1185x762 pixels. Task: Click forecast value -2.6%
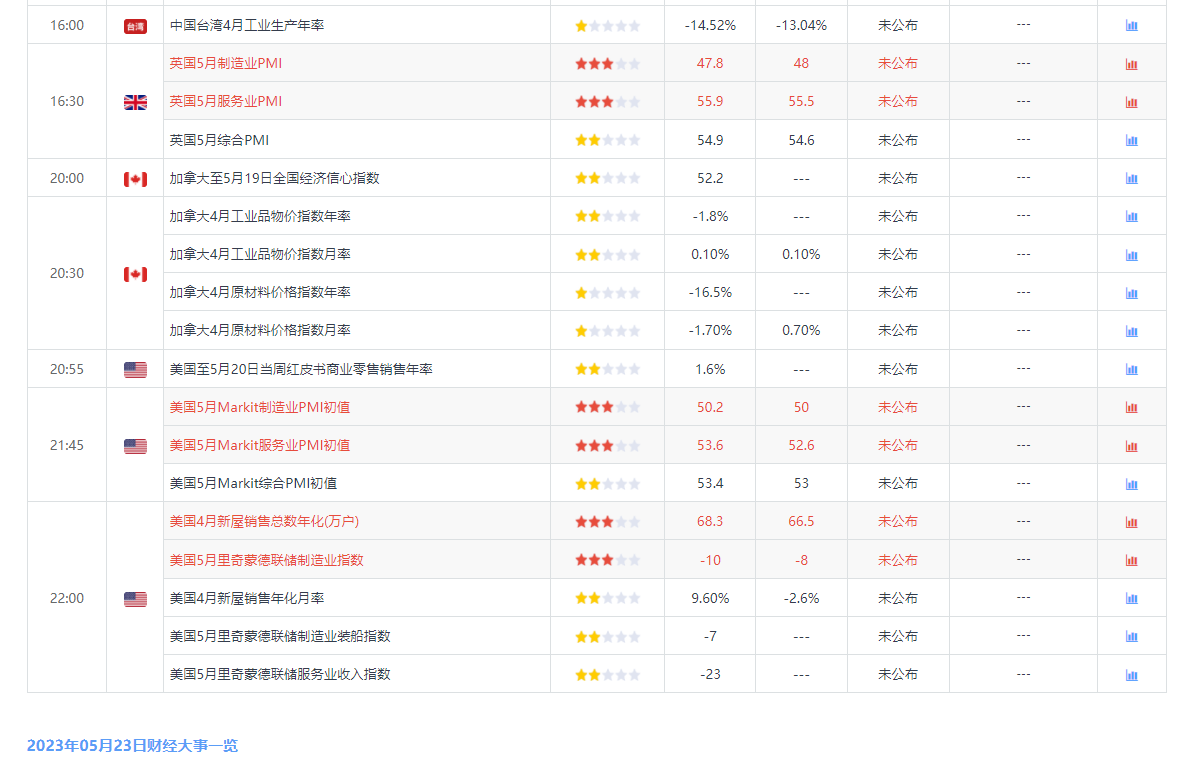pyautogui.click(x=801, y=598)
